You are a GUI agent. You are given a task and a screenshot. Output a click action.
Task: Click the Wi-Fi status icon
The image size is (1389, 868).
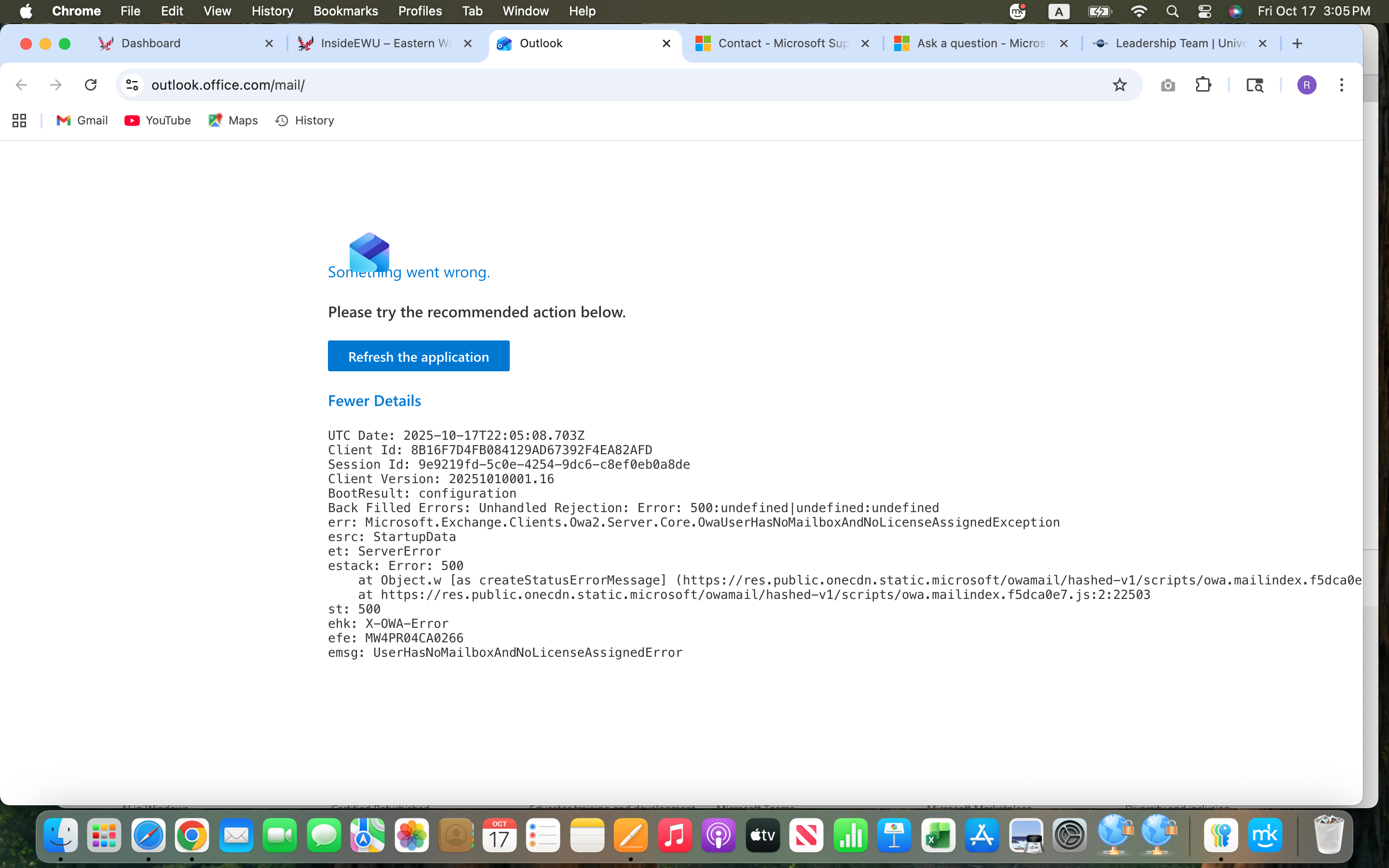(x=1139, y=11)
